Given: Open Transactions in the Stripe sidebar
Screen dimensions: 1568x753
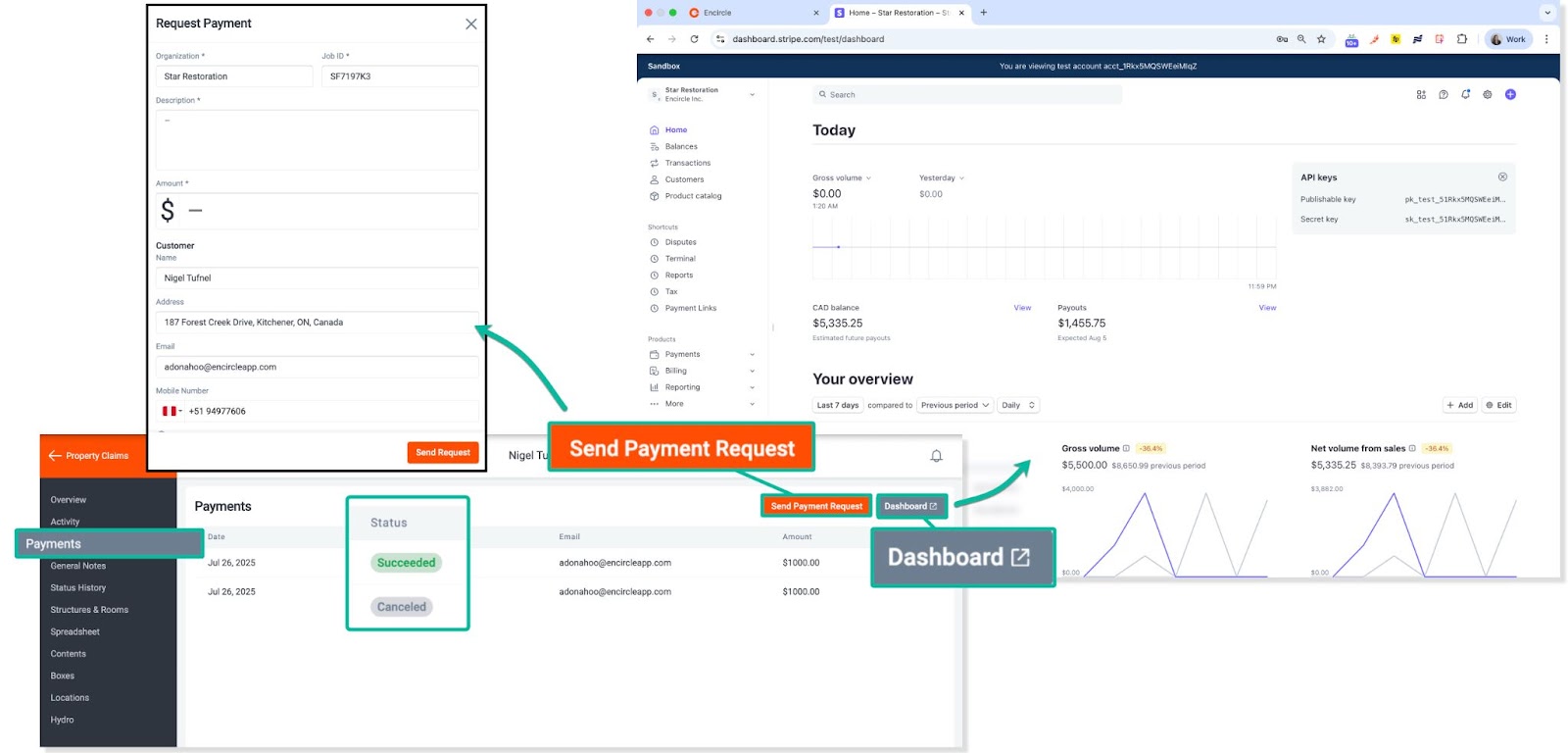Looking at the screenshot, I should coord(687,164).
